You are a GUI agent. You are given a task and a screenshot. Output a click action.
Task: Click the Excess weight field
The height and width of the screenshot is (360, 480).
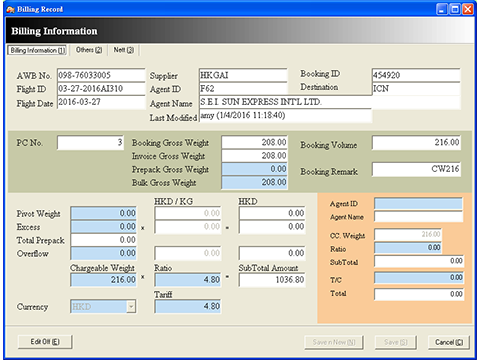pos(103,227)
